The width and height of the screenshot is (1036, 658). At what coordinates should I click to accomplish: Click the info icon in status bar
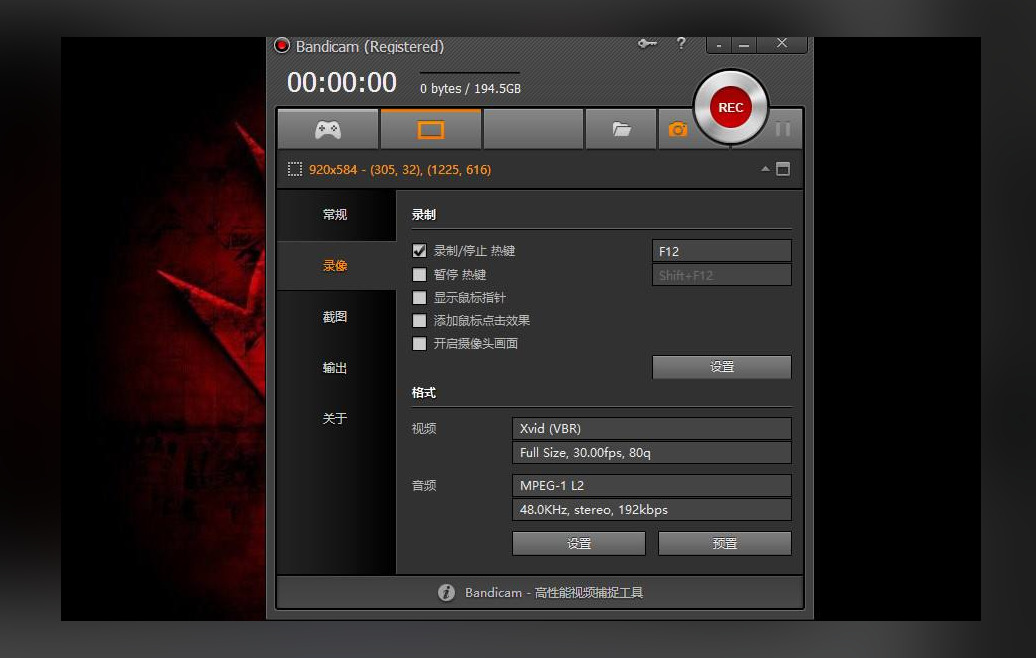[447, 593]
